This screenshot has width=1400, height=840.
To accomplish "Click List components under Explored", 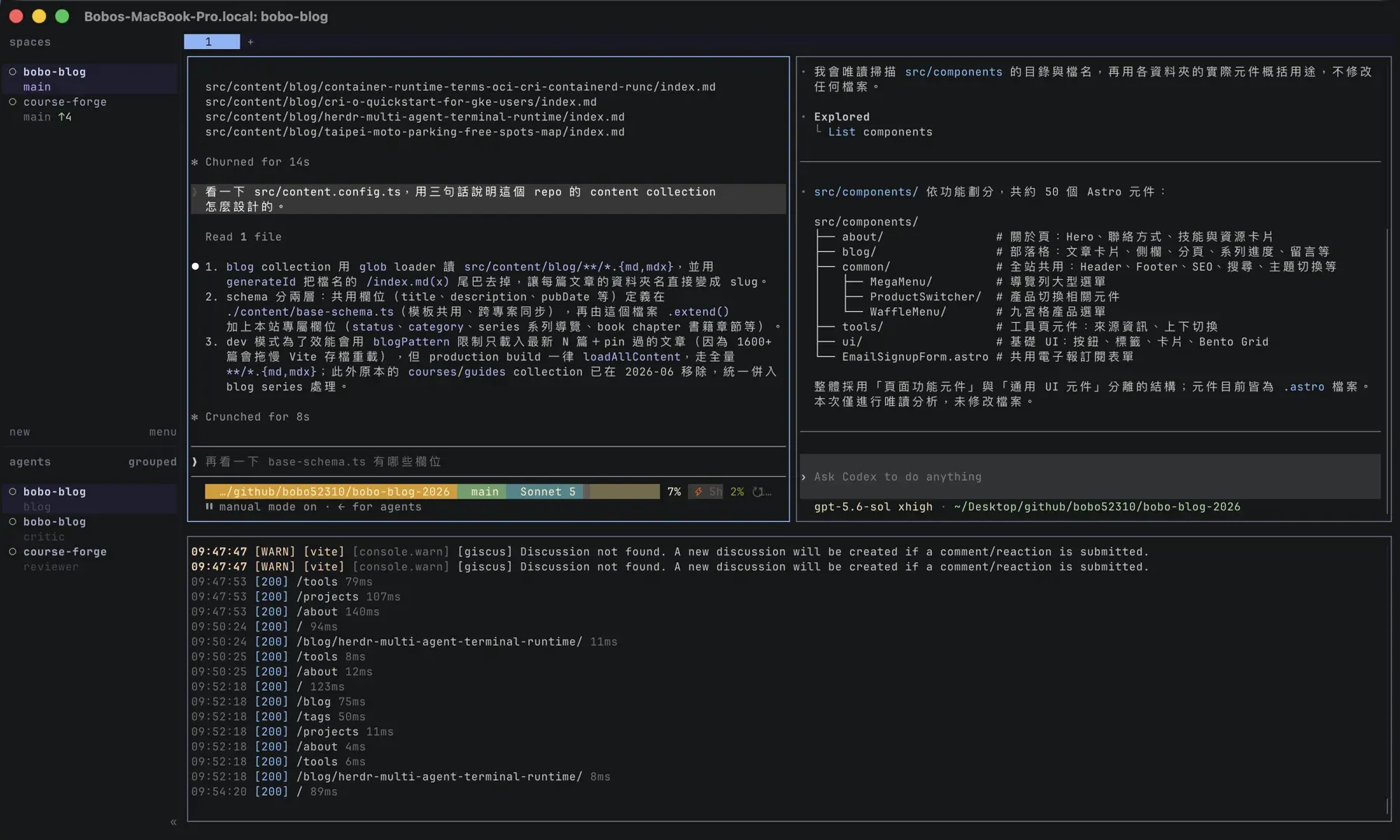I will pyautogui.click(x=880, y=131).
